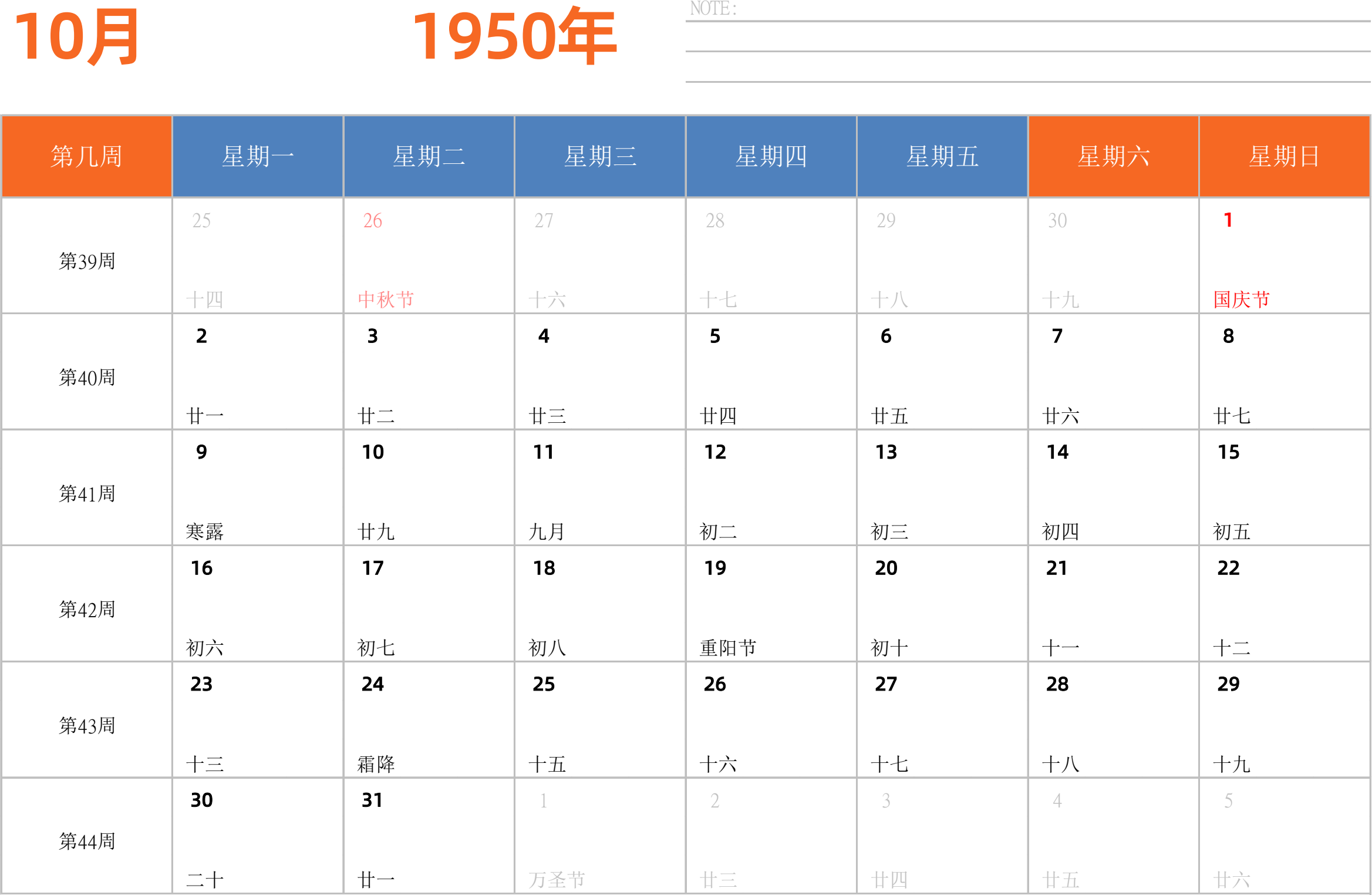
Task: Click the date 9 寒露 cell
Action: [257, 487]
